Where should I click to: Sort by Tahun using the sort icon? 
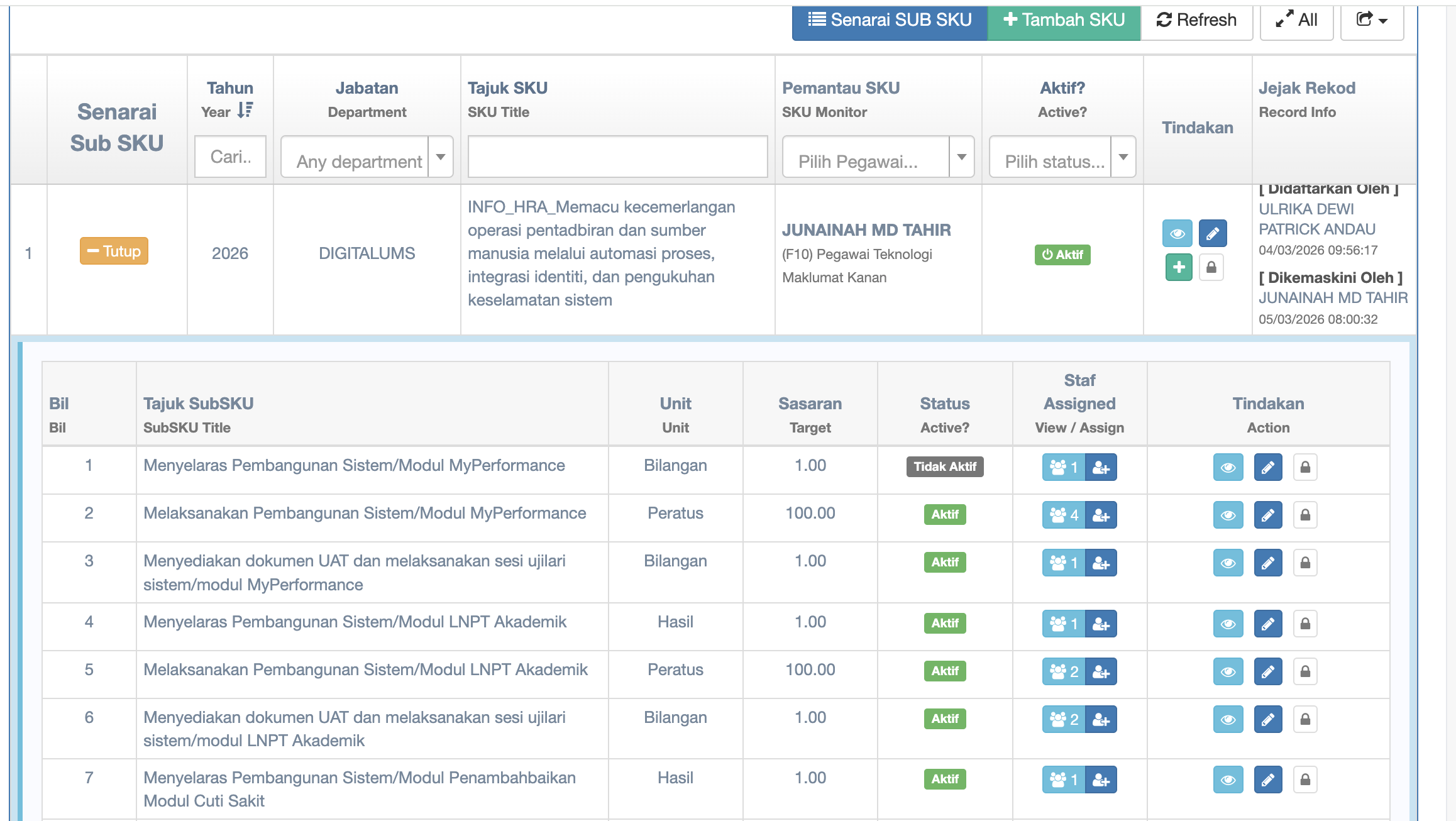coord(245,111)
